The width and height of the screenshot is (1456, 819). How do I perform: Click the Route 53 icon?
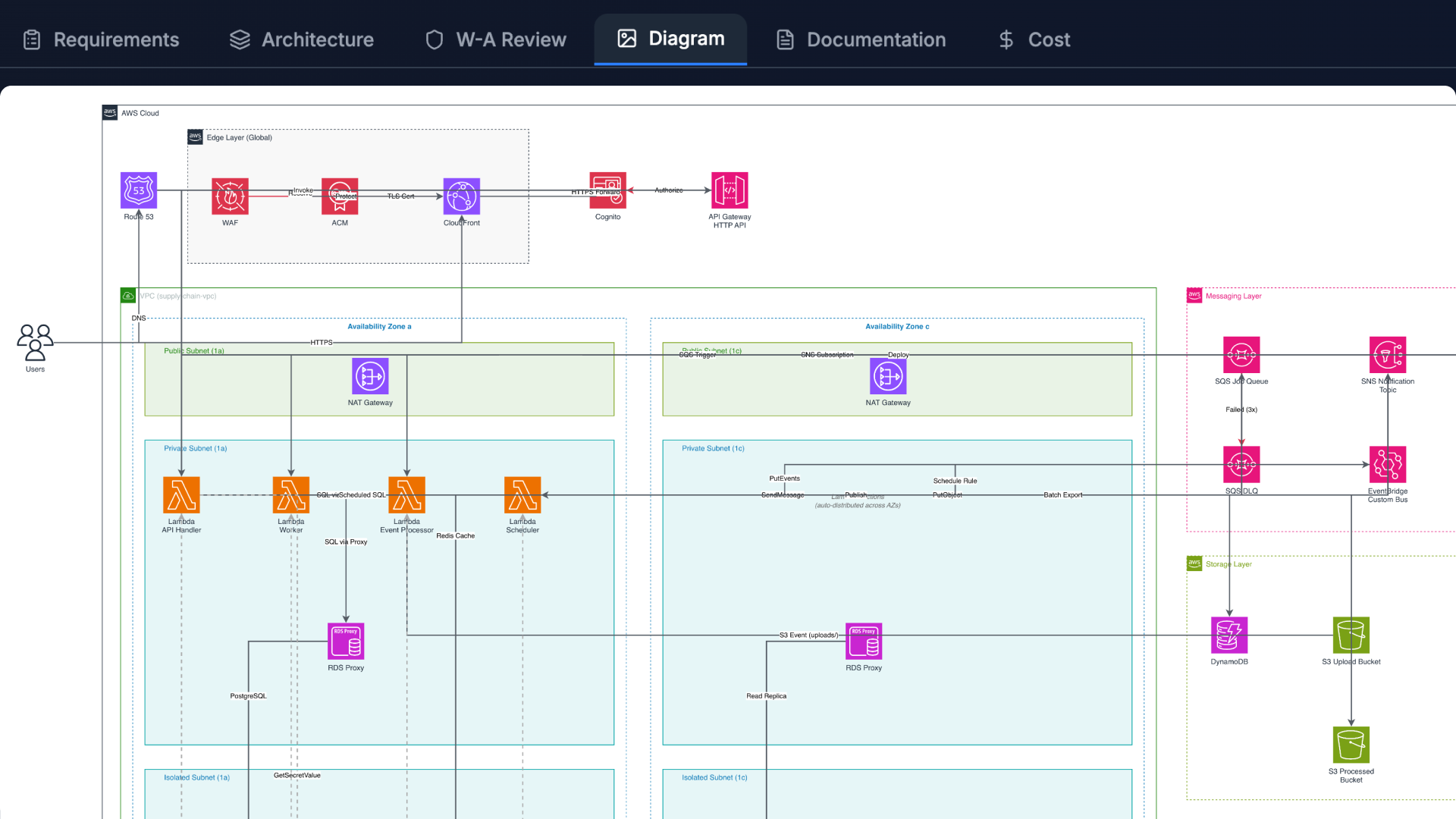139,190
